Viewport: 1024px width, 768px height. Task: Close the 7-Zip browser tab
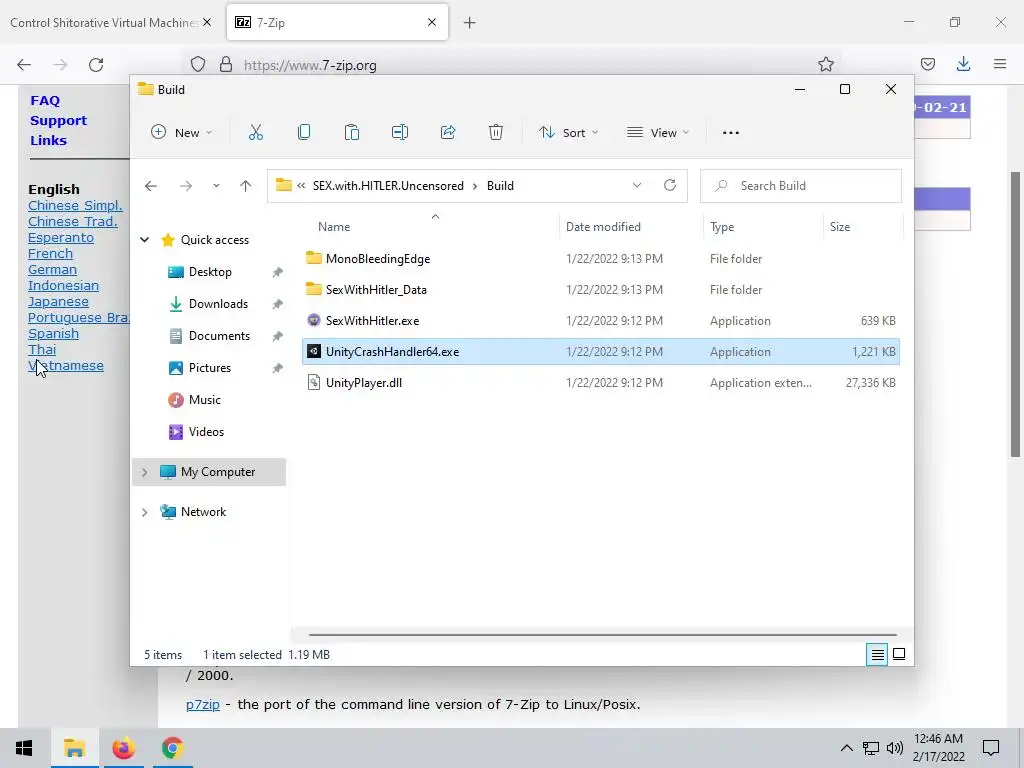pos(432,22)
